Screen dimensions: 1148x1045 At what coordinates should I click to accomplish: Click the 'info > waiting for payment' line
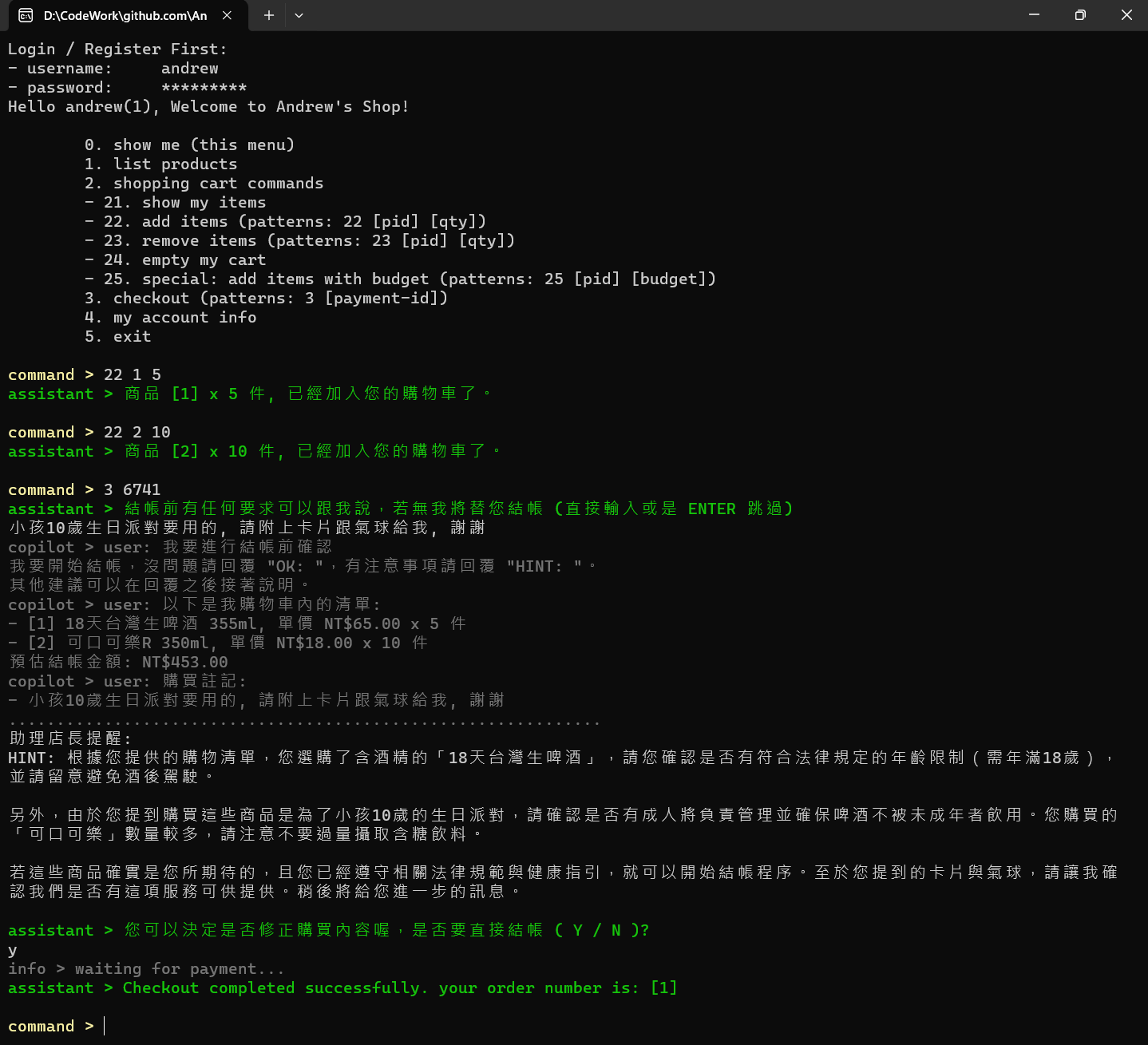tap(146, 968)
